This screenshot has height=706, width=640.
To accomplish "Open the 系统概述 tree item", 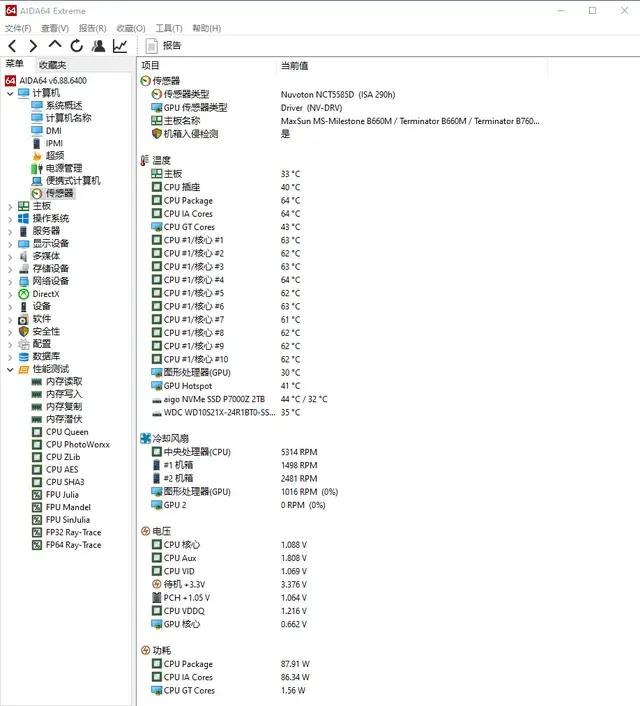I will pyautogui.click(x=63, y=105).
